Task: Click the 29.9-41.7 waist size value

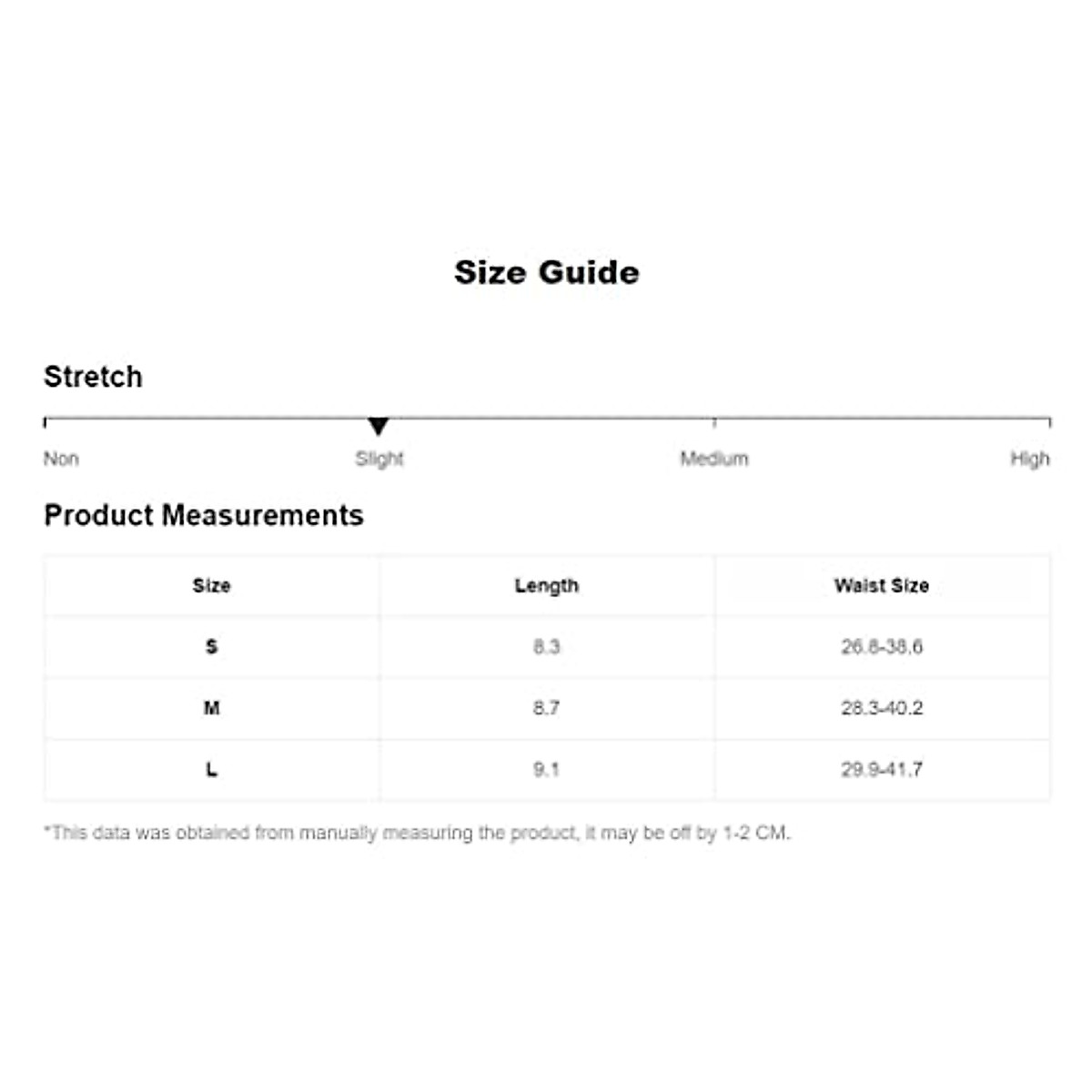Action: (881, 770)
